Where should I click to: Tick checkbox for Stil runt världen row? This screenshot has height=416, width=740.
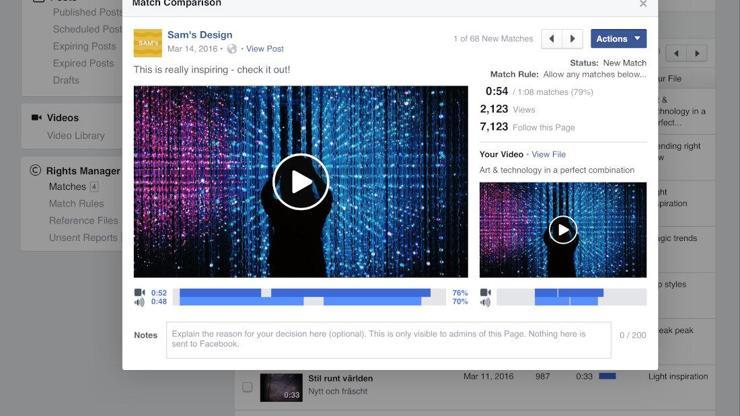point(247,386)
